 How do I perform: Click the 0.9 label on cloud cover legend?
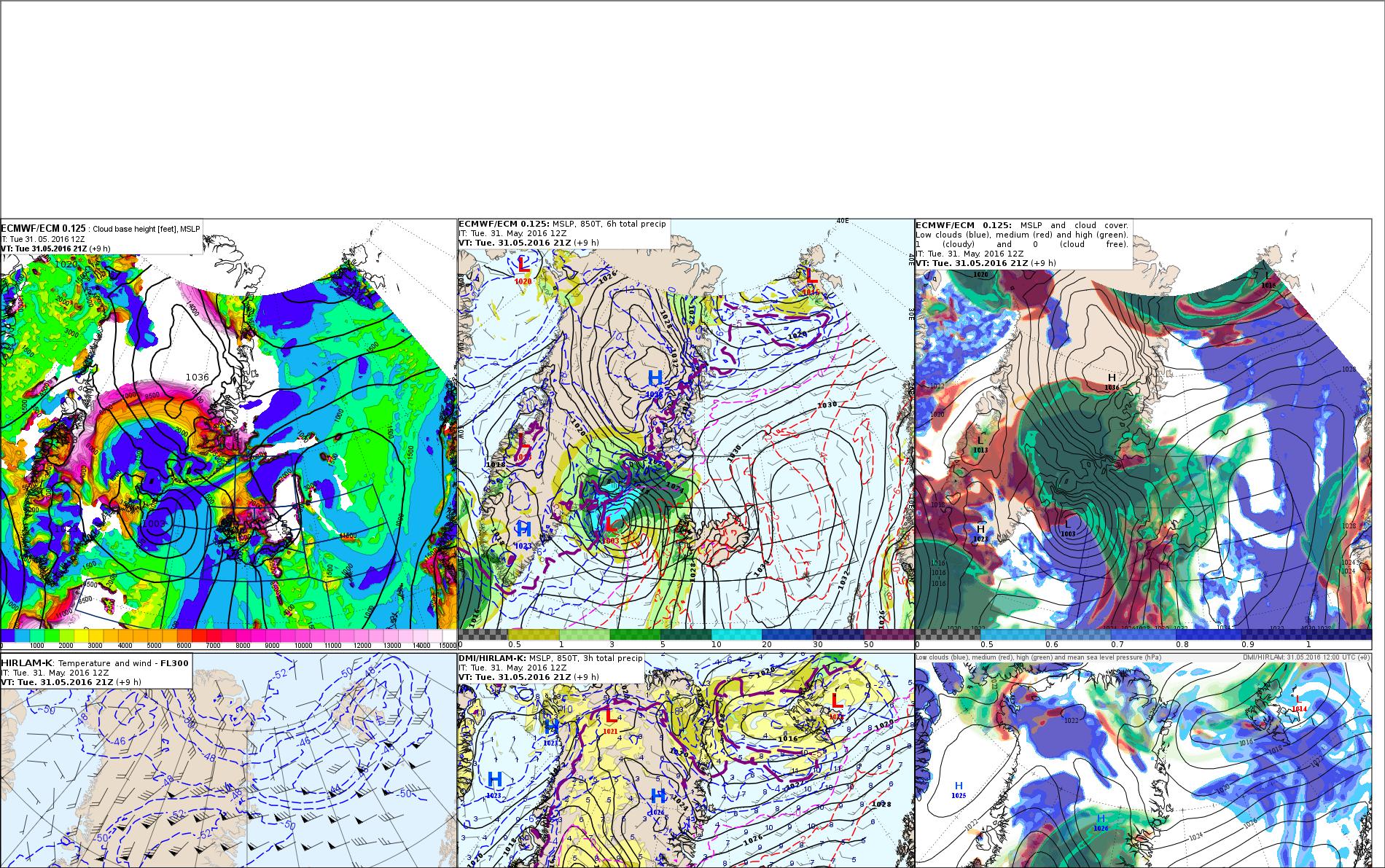(x=1248, y=644)
